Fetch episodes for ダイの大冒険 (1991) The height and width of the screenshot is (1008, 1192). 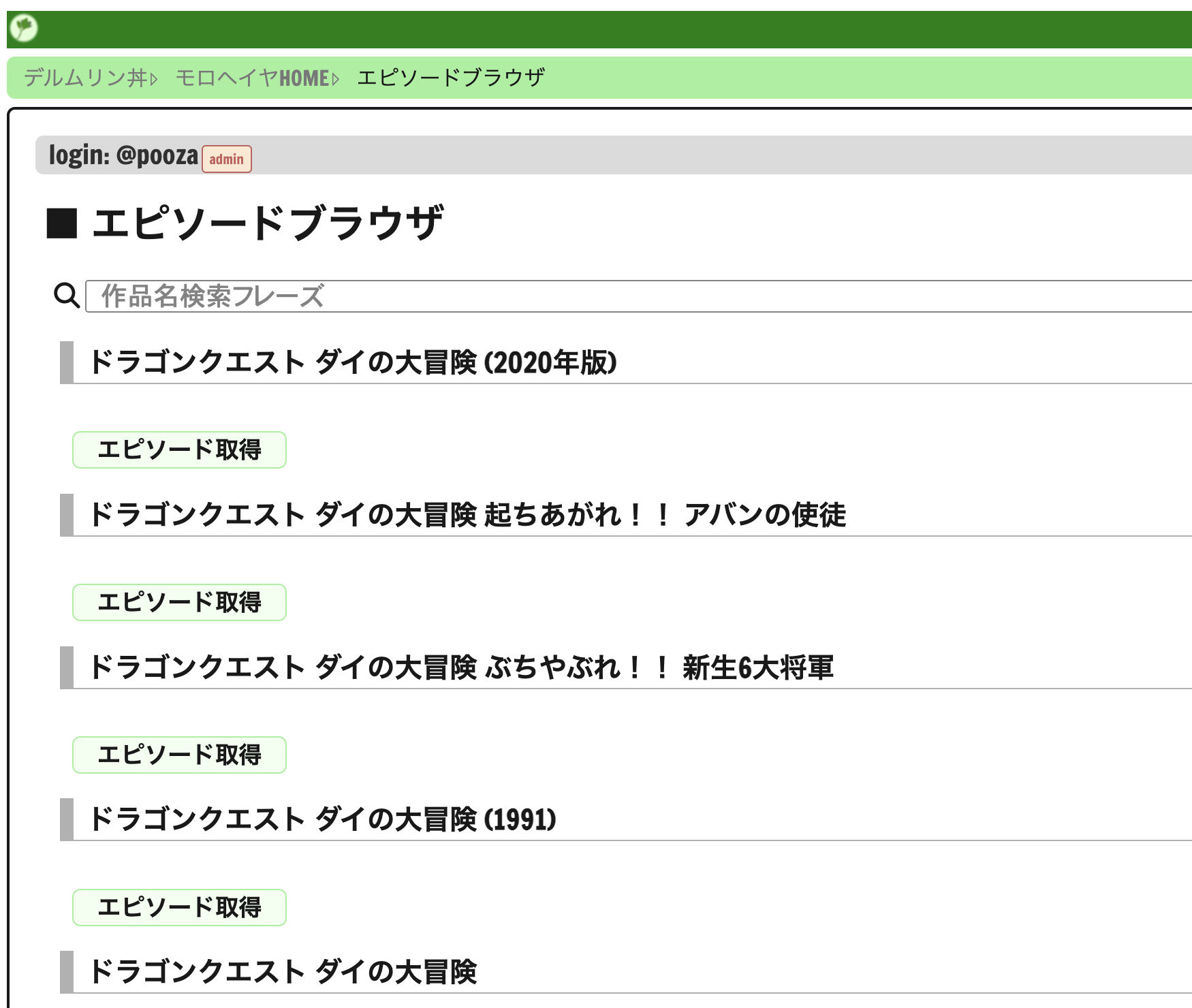click(x=179, y=907)
